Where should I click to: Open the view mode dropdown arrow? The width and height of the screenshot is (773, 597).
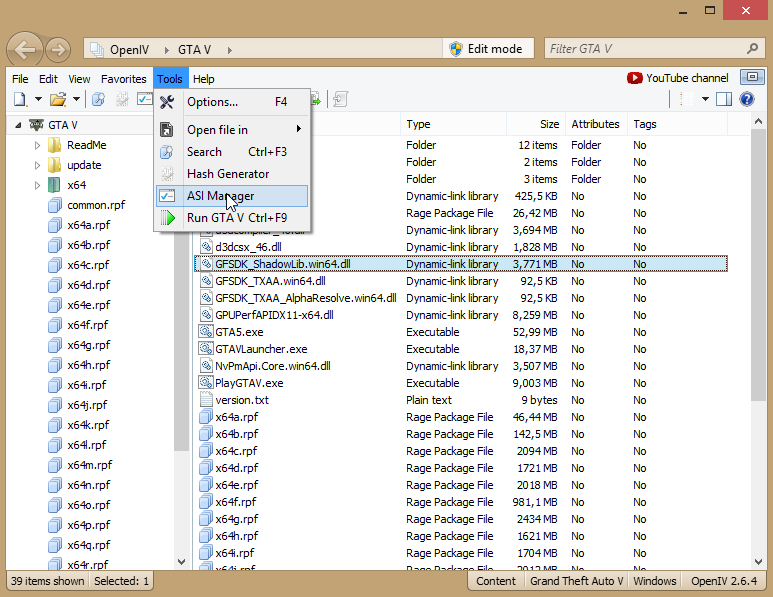pos(705,99)
